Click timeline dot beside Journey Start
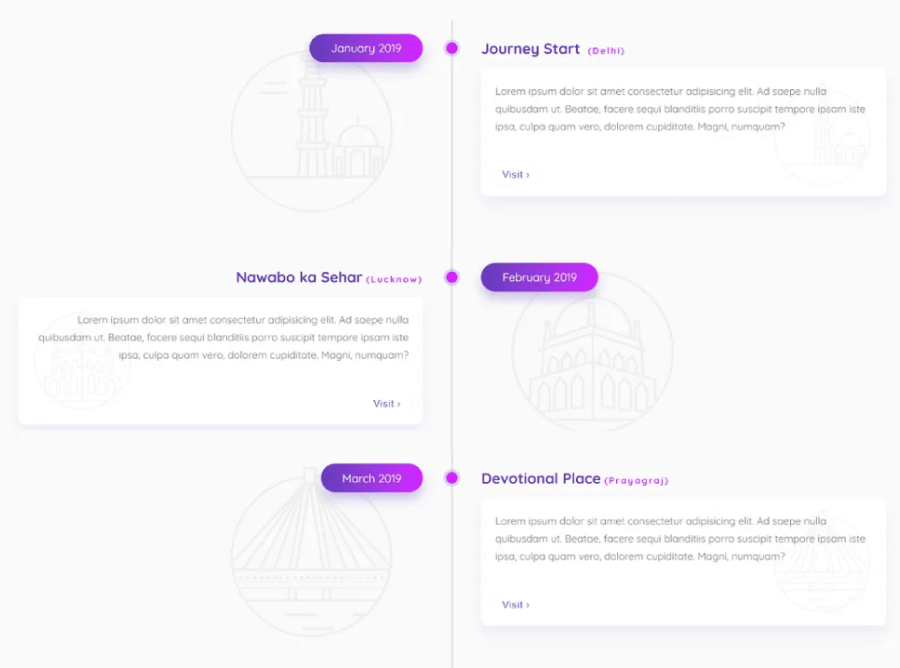This screenshot has width=900, height=668. pyautogui.click(x=452, y=48)
